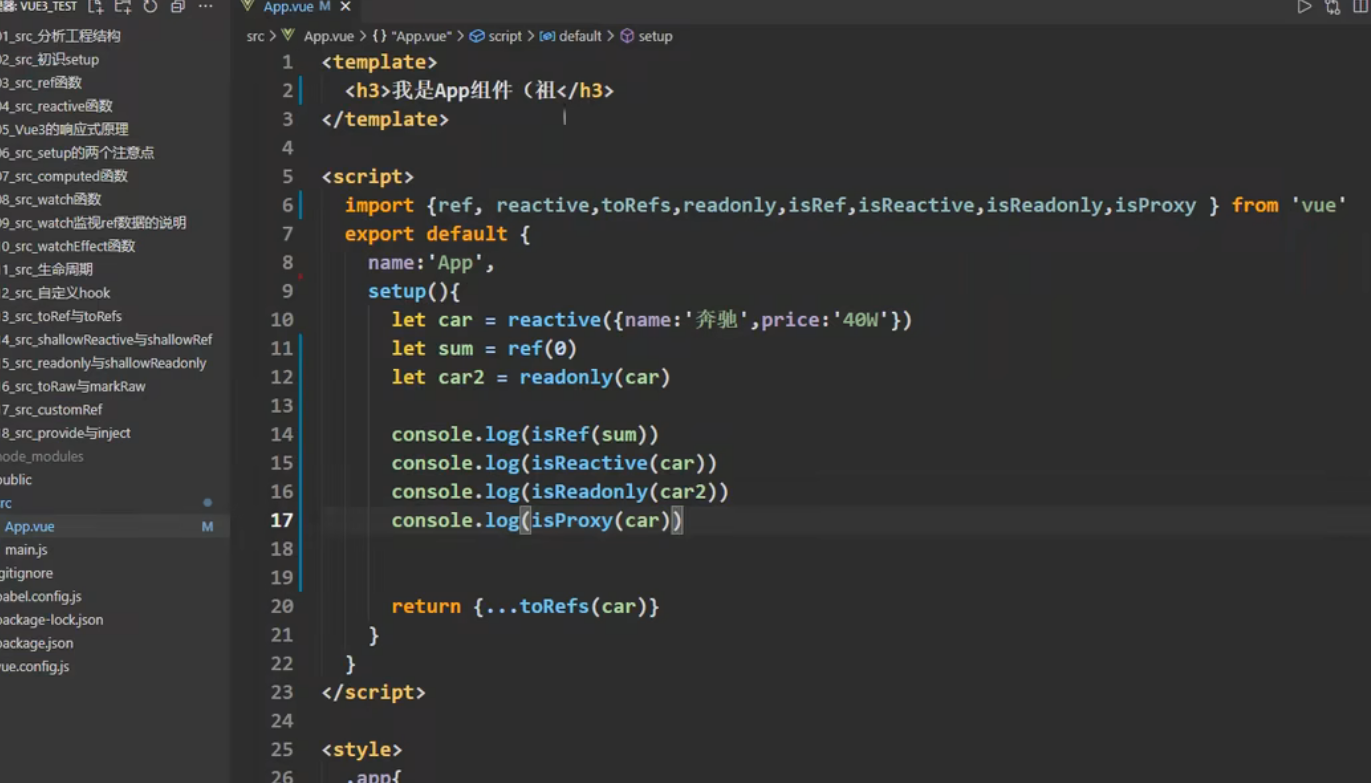The height and width of the screenshot is (783, 1371).
Task: Expand folder 07_src_computed函数
Action: (x=64, y=176)
